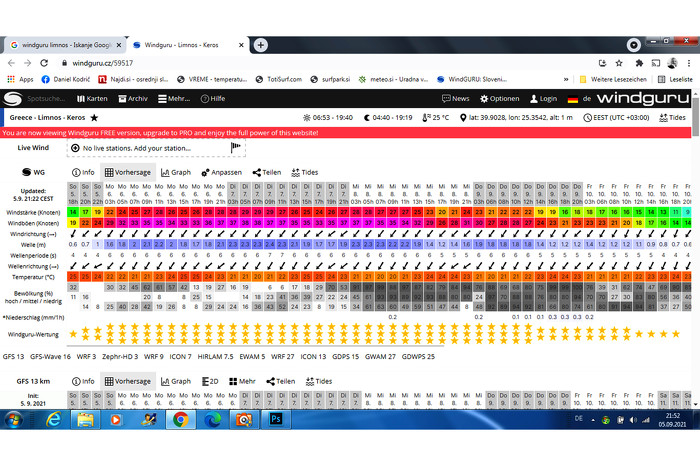Switch to the Google search browser tab

[65, 45]
